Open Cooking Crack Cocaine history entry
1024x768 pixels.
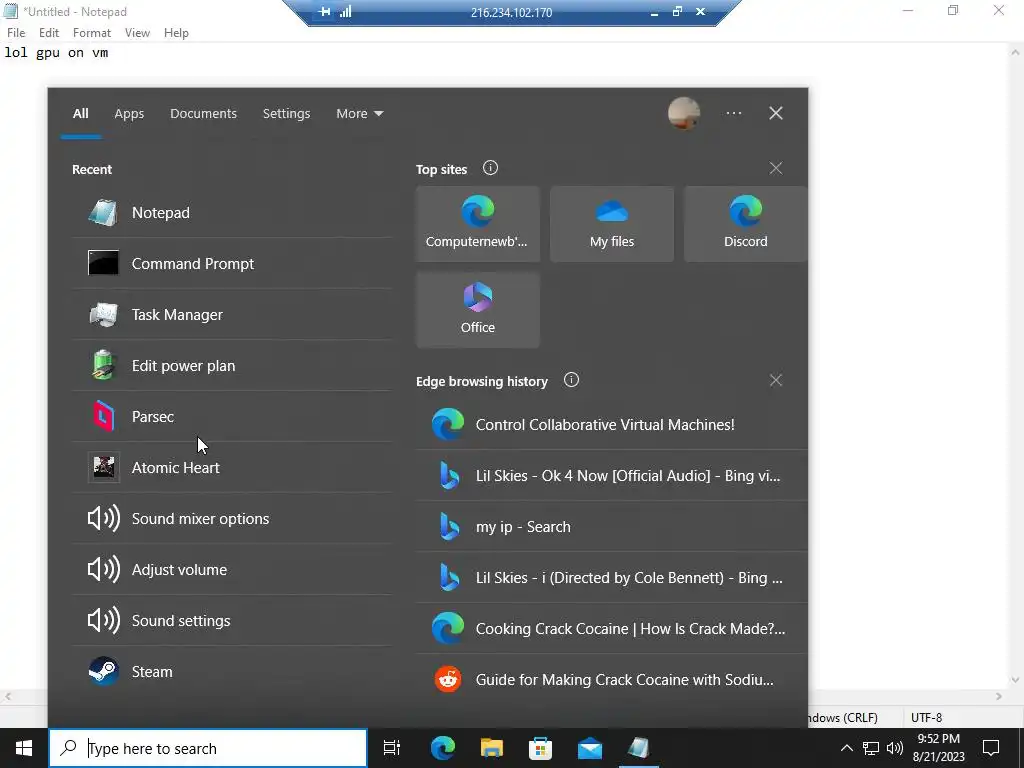tap(612, 628)
